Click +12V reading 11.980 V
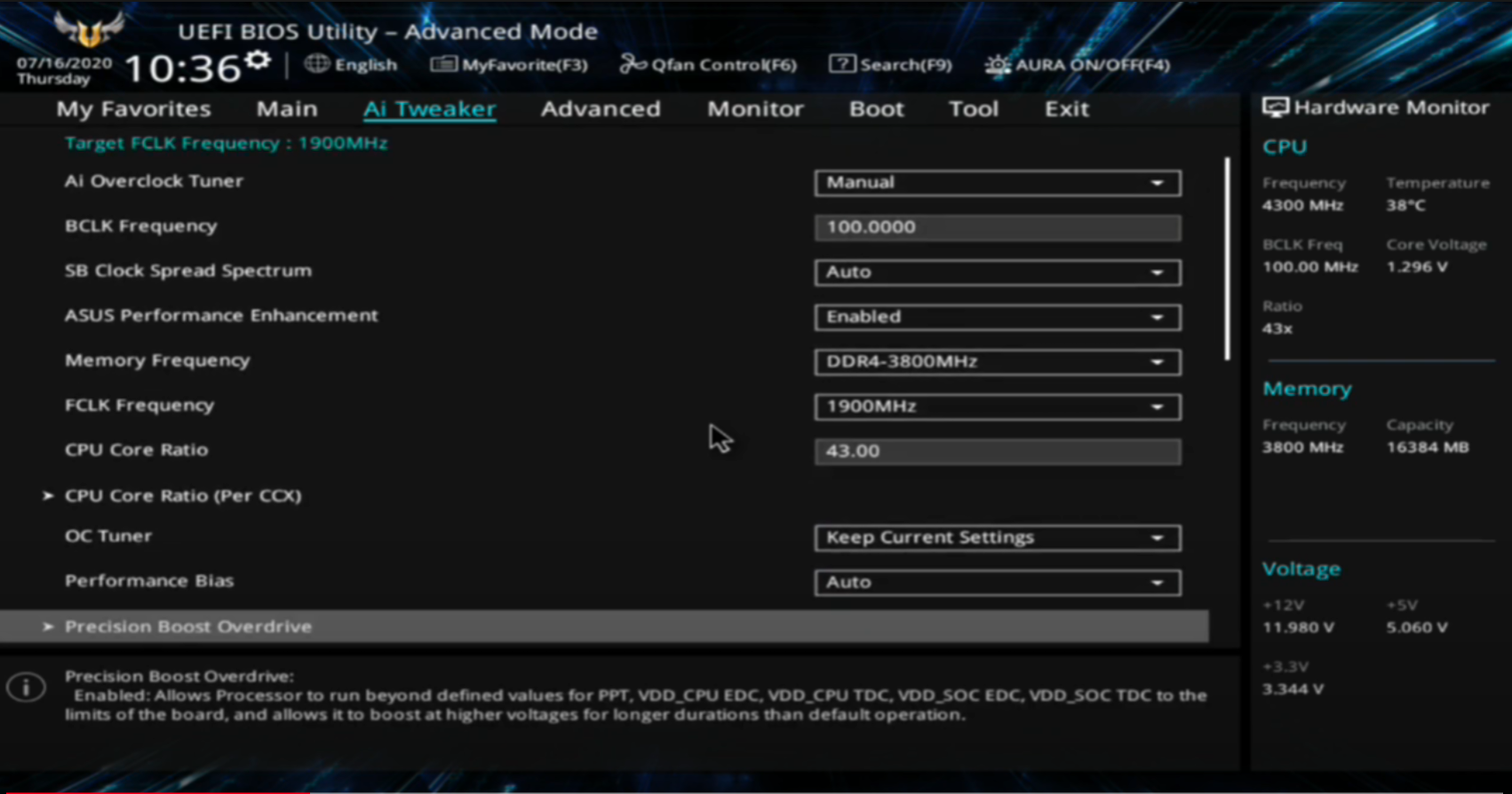 click(x=1298, y=627)
